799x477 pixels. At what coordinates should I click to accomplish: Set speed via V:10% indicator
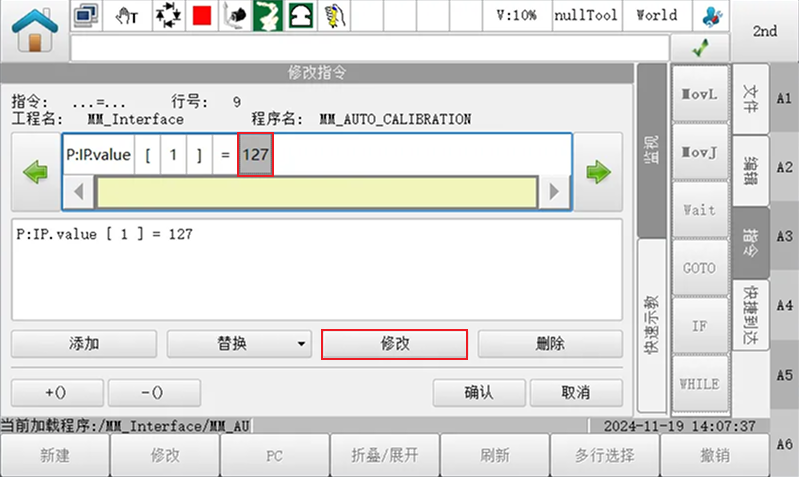point(517,16)
